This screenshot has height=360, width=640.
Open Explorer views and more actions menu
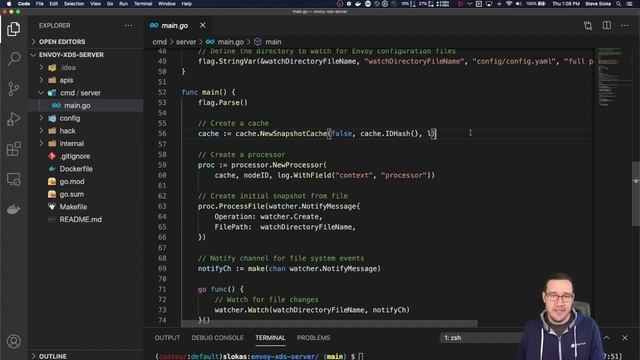(x=129, y=25)
